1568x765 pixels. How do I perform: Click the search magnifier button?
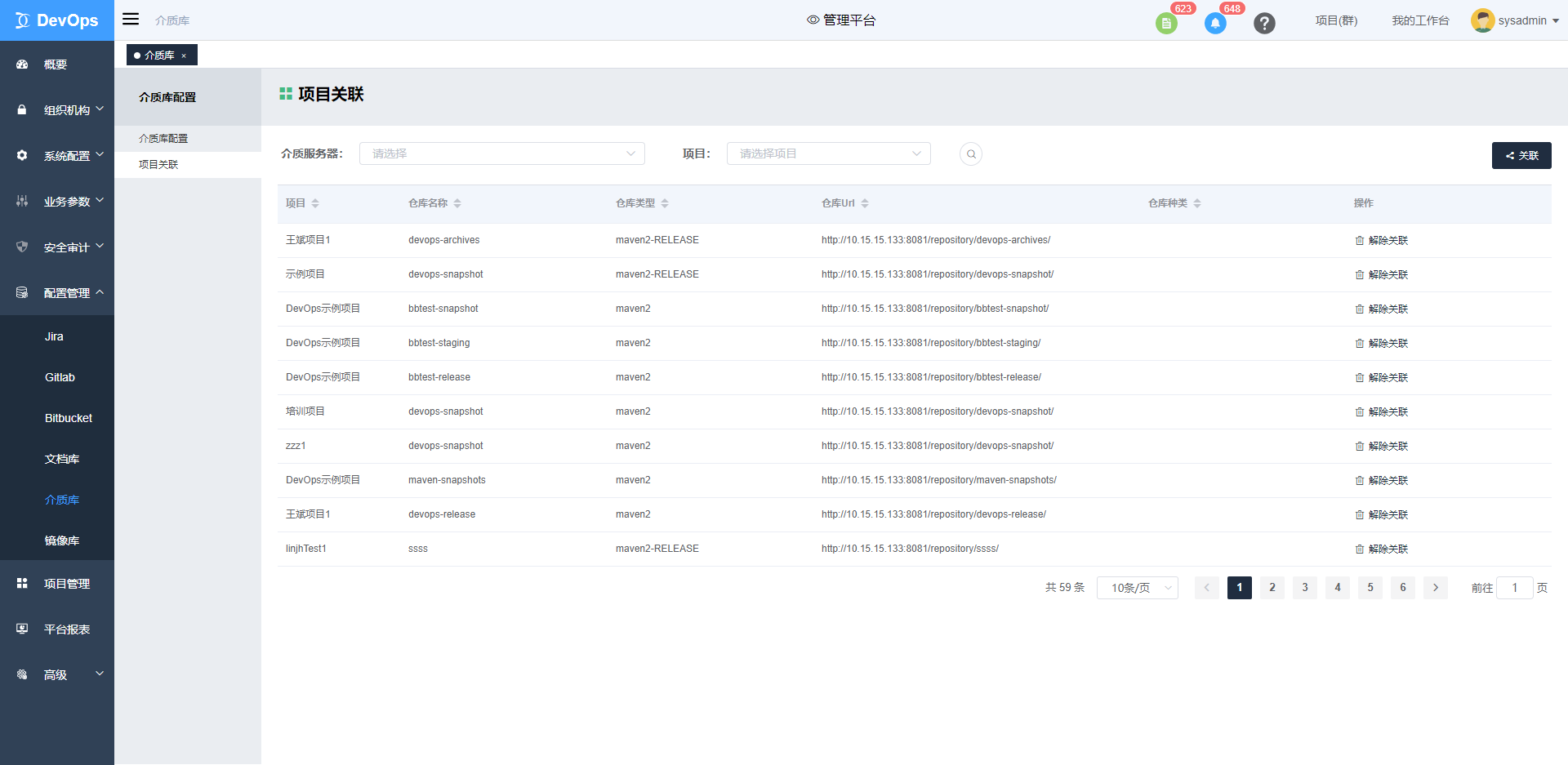coord(971,153)
